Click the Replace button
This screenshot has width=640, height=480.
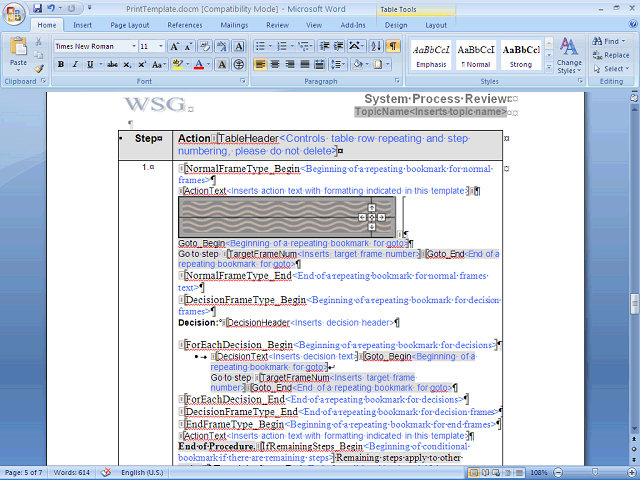pos(611,55)
